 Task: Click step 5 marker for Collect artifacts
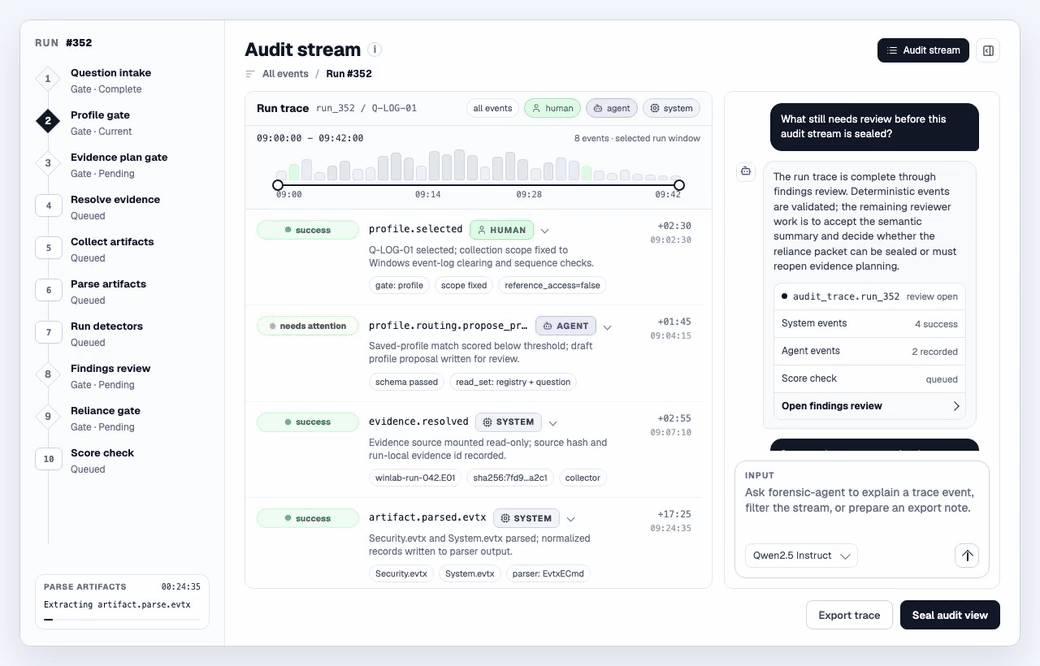coord(48,247)
